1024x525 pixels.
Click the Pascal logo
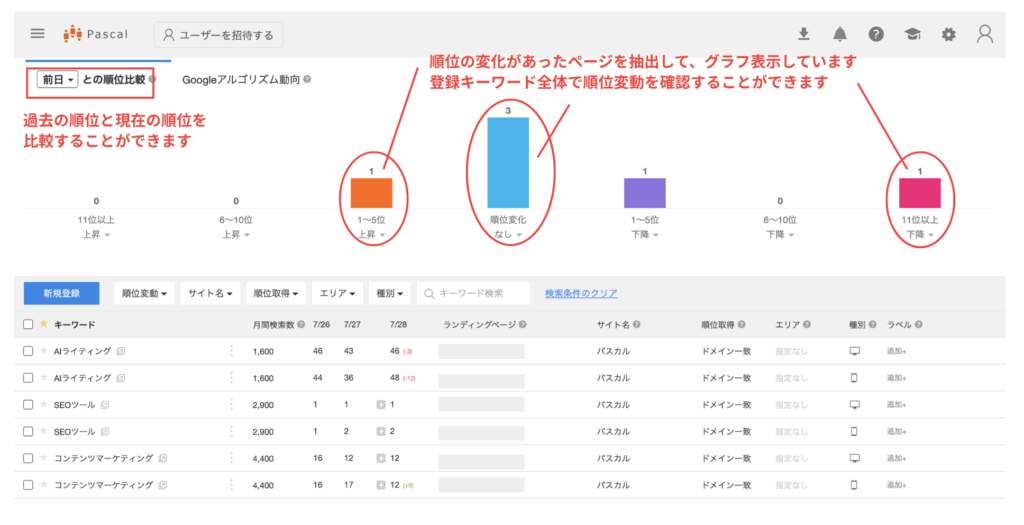(x=95, y=34)
